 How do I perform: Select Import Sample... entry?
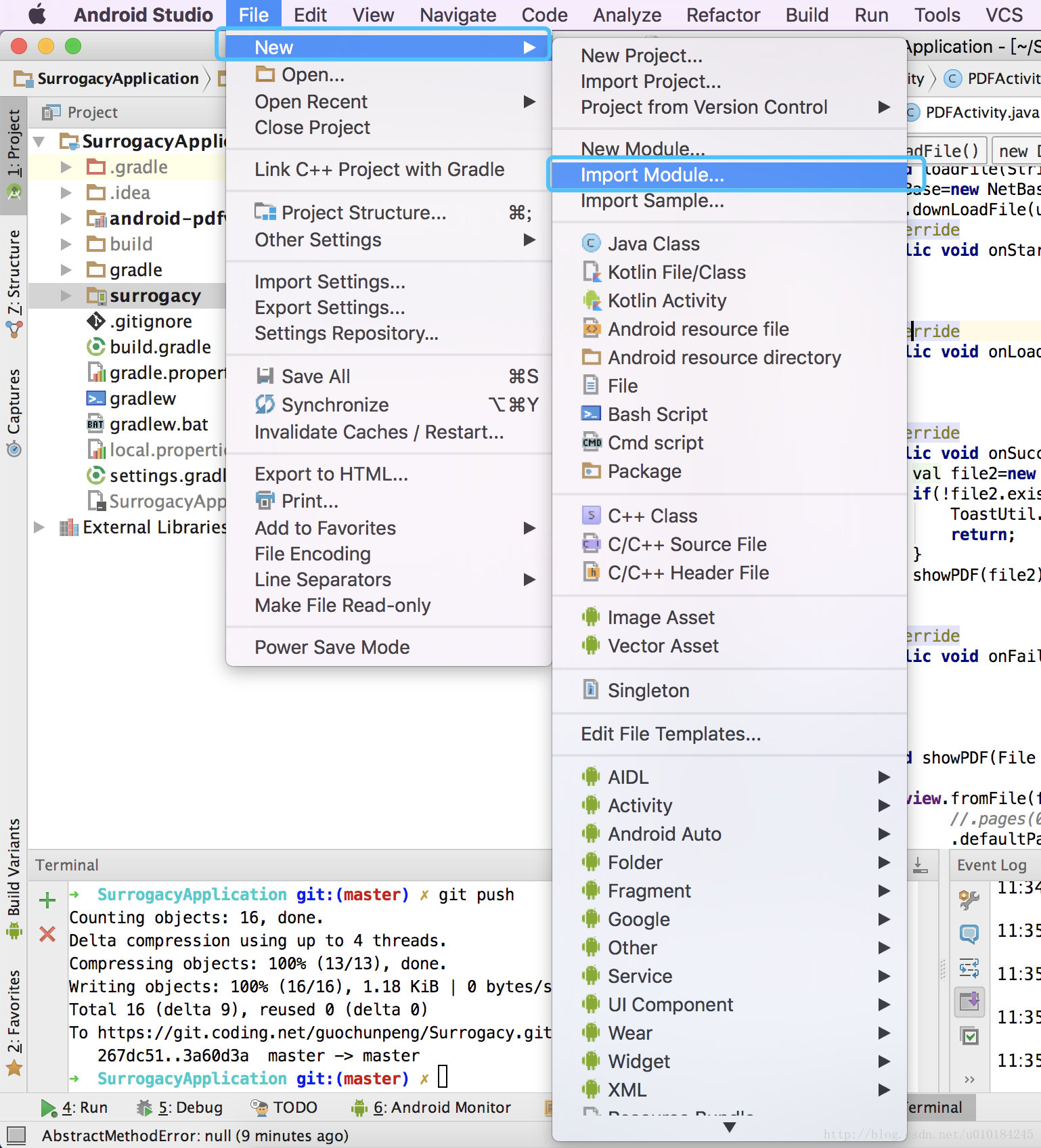730,200
